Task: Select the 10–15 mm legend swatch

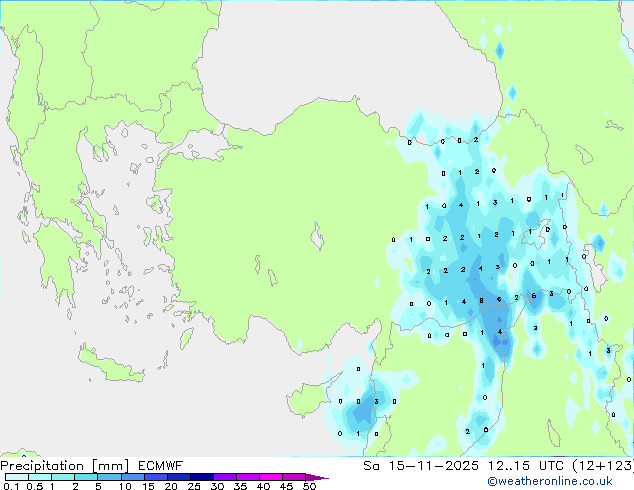Action: (132, 477)
